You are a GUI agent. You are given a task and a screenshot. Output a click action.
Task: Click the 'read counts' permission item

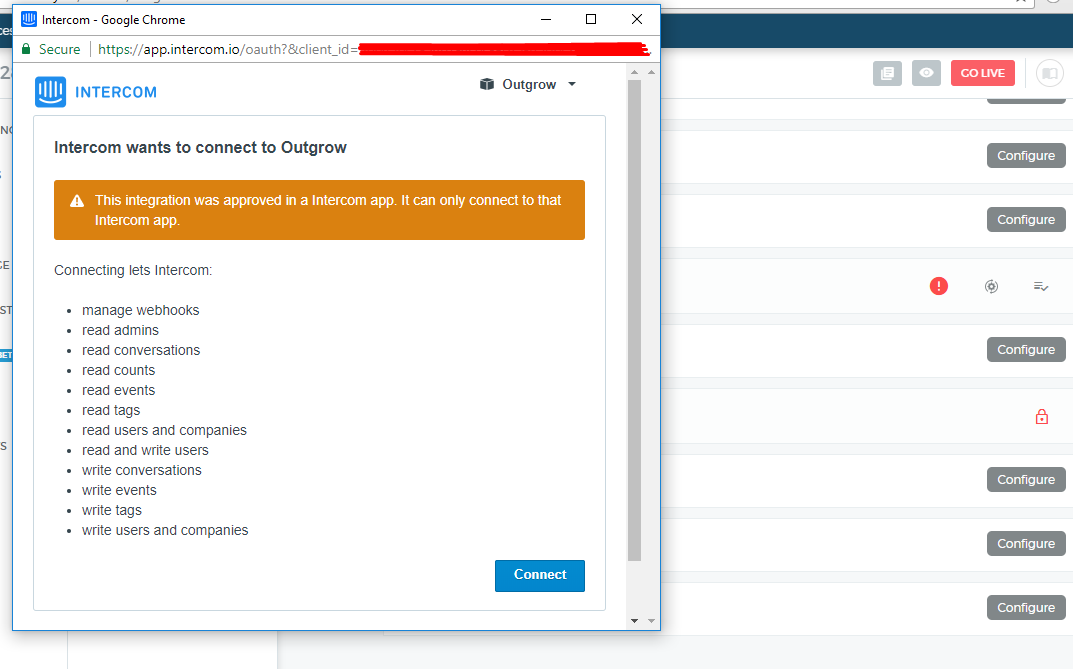118,370
